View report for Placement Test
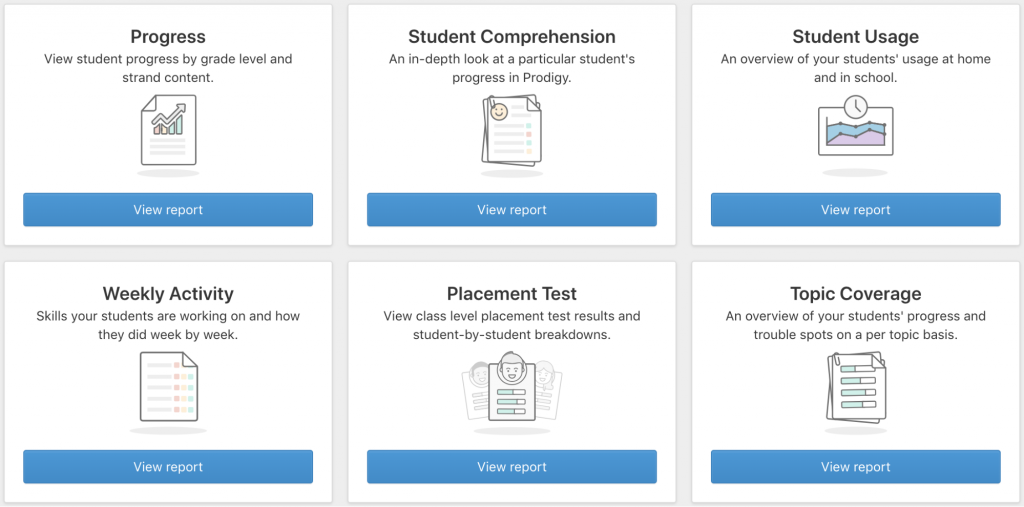 pos(512,467)
